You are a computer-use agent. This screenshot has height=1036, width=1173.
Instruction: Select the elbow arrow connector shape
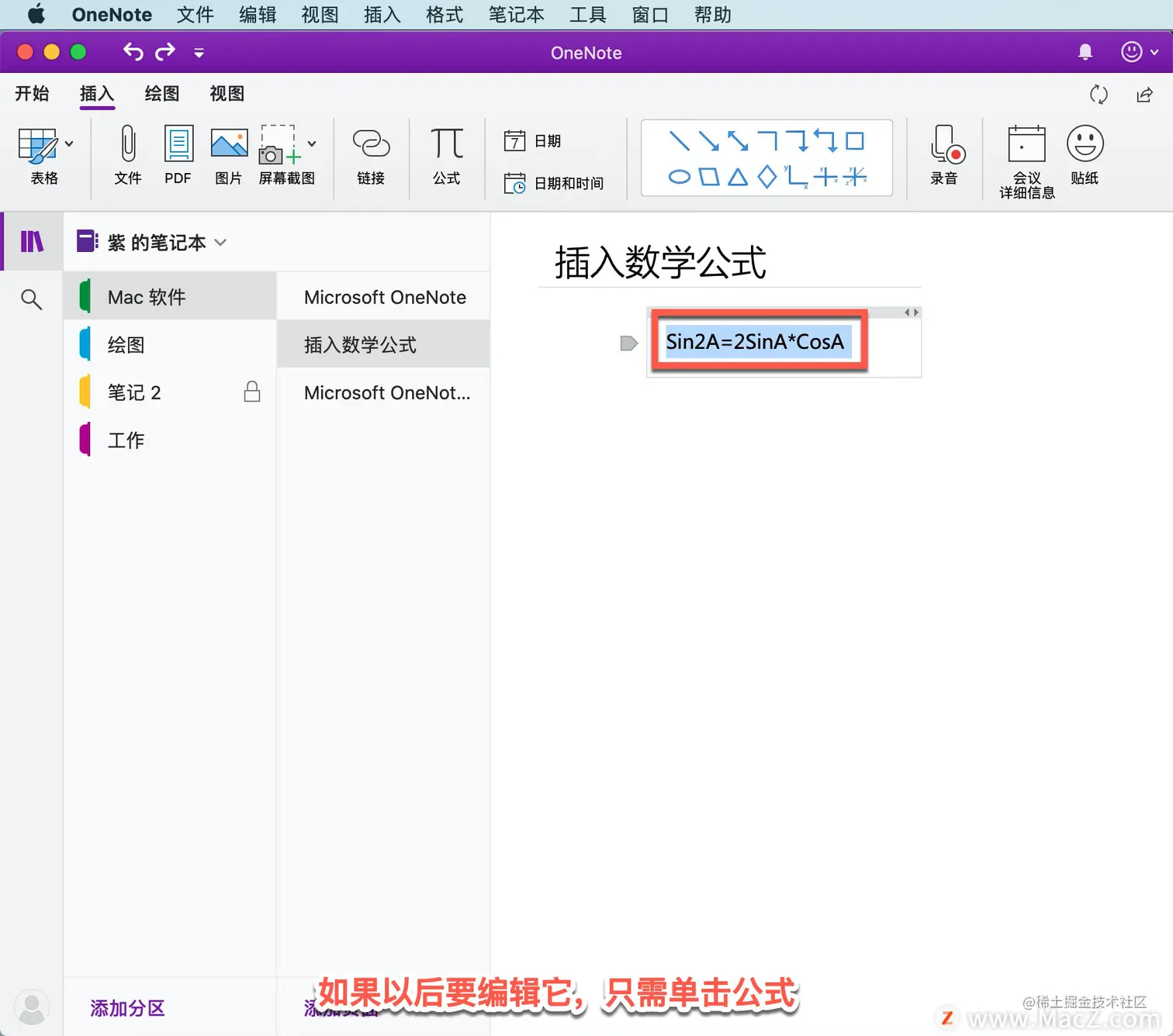(x=797, y=141)
